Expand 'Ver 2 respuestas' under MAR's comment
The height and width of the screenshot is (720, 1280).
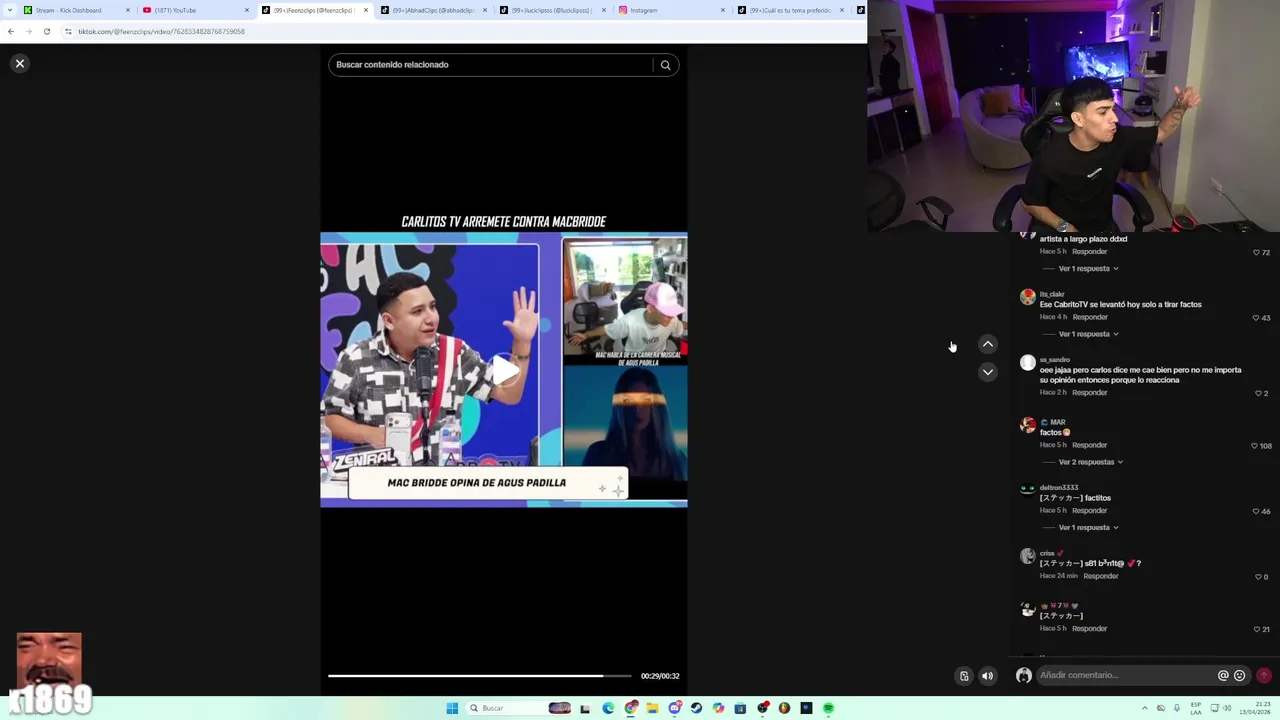coord(1090,462)
